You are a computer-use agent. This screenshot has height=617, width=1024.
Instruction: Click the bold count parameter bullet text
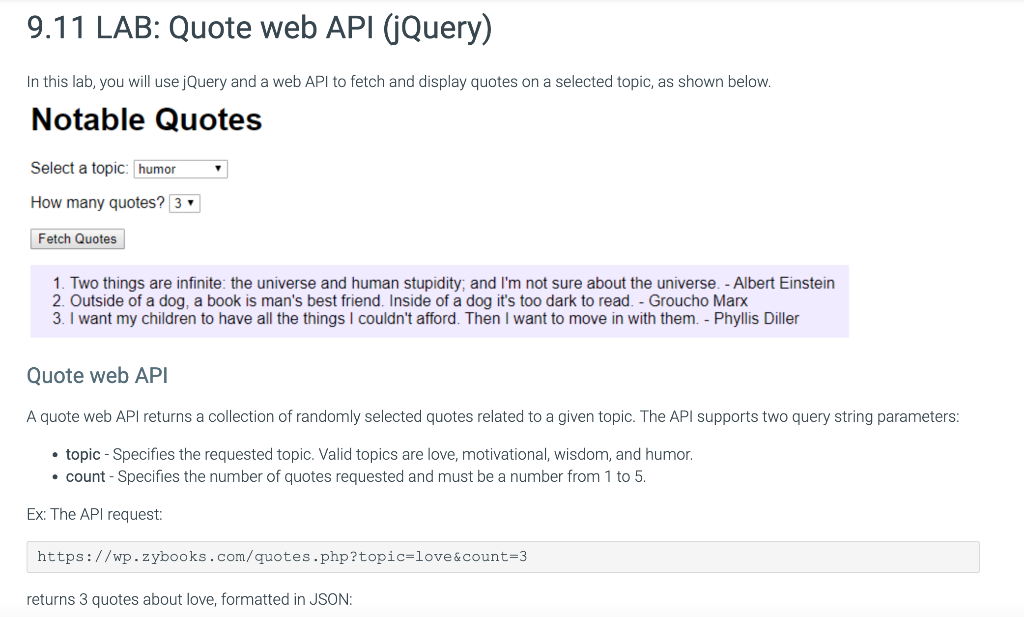pos(83,476)
